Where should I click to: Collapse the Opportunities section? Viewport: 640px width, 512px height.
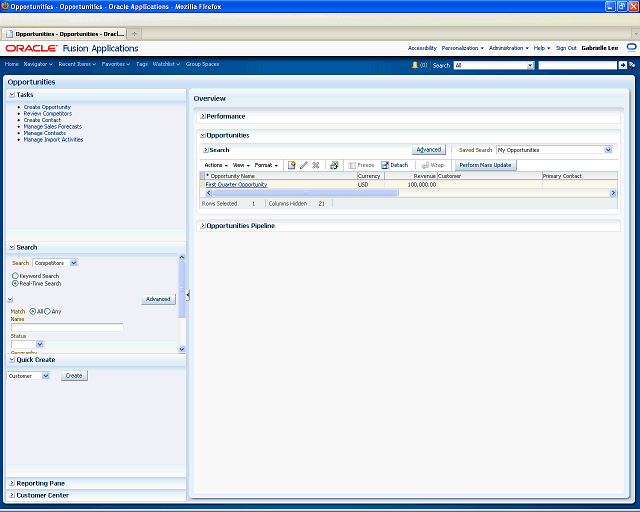202,135
